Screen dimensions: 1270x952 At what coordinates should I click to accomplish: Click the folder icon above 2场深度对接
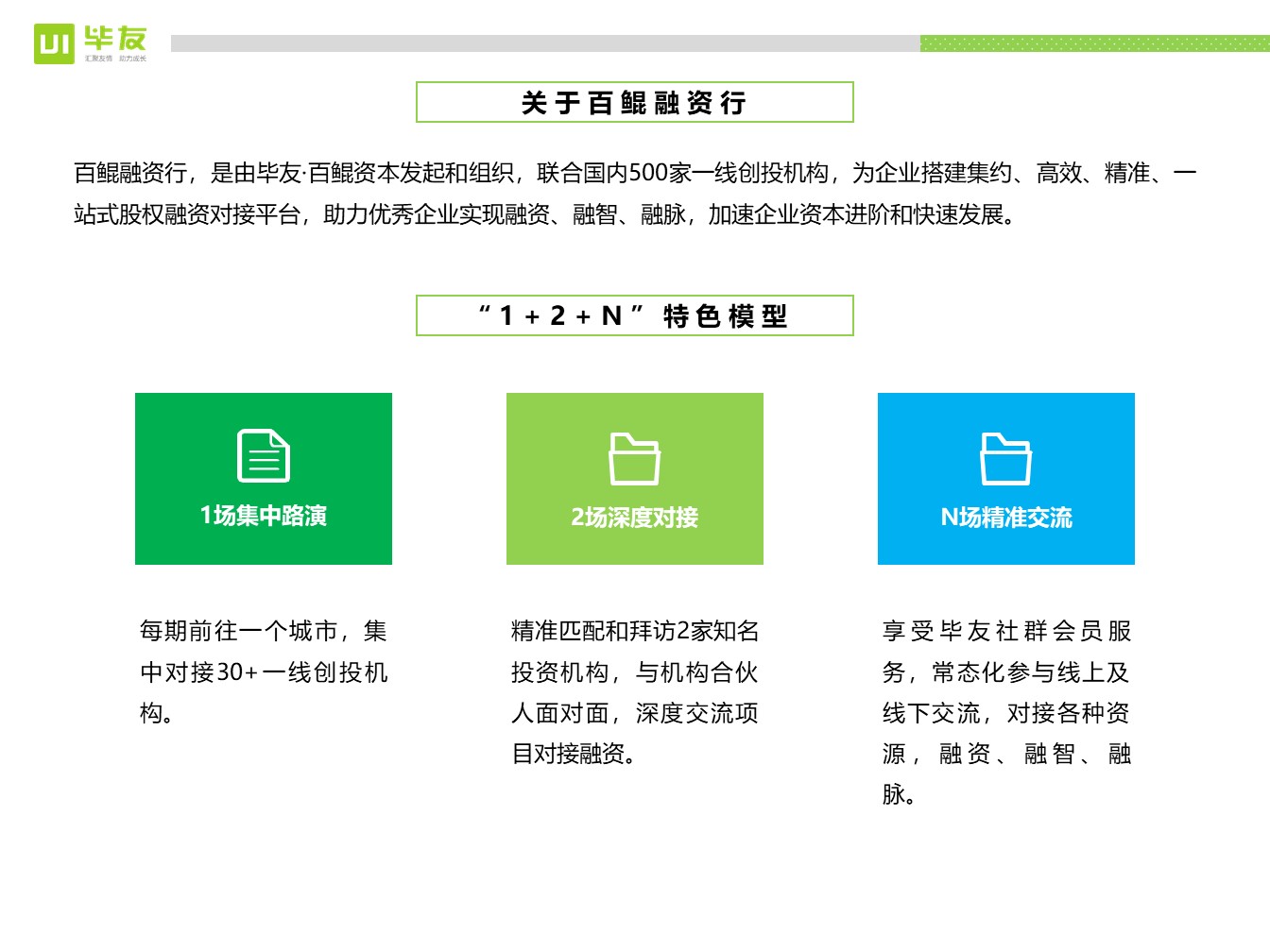pyautogui.click(x=635, y=459)
